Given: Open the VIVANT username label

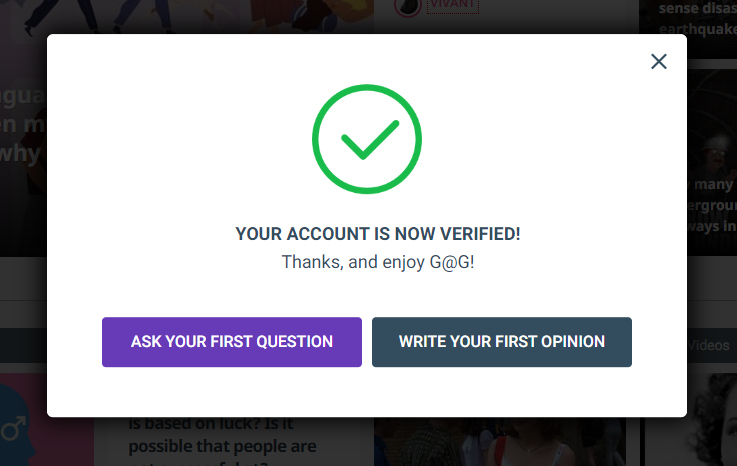Looking at the screenshot, I should pyautogui.click(x=453, y=5).
